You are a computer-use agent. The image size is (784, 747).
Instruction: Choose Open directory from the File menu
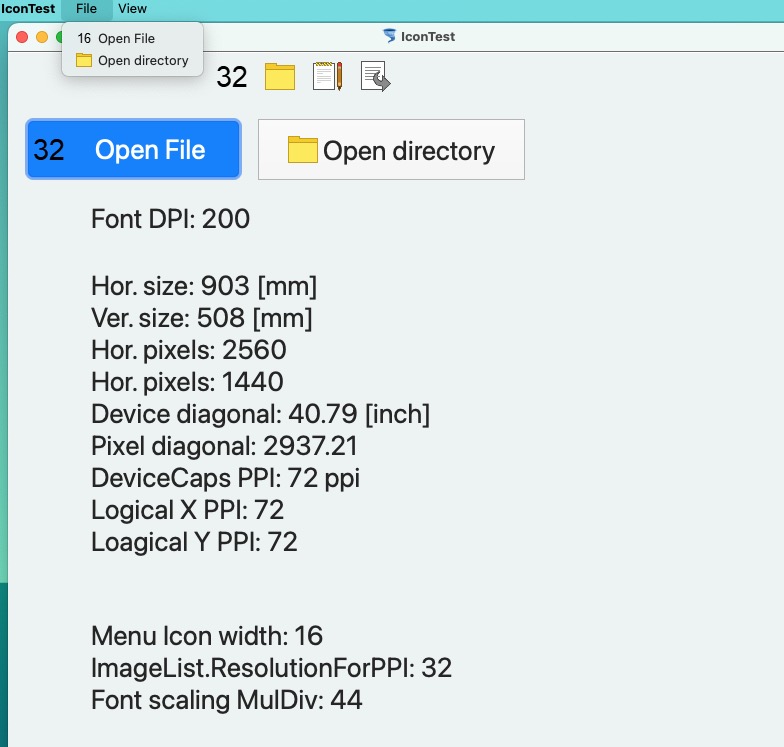click(x=132, y=60)
